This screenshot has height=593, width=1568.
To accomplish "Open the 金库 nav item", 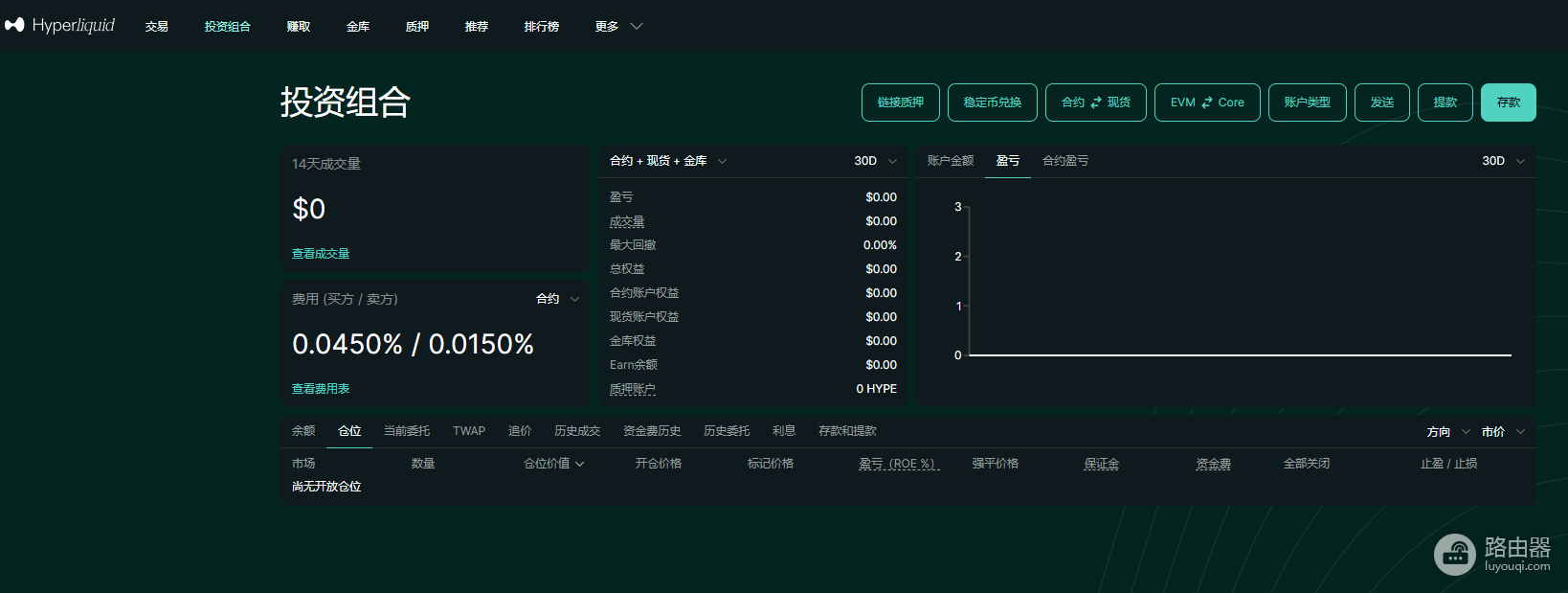I will click(358, 27).
